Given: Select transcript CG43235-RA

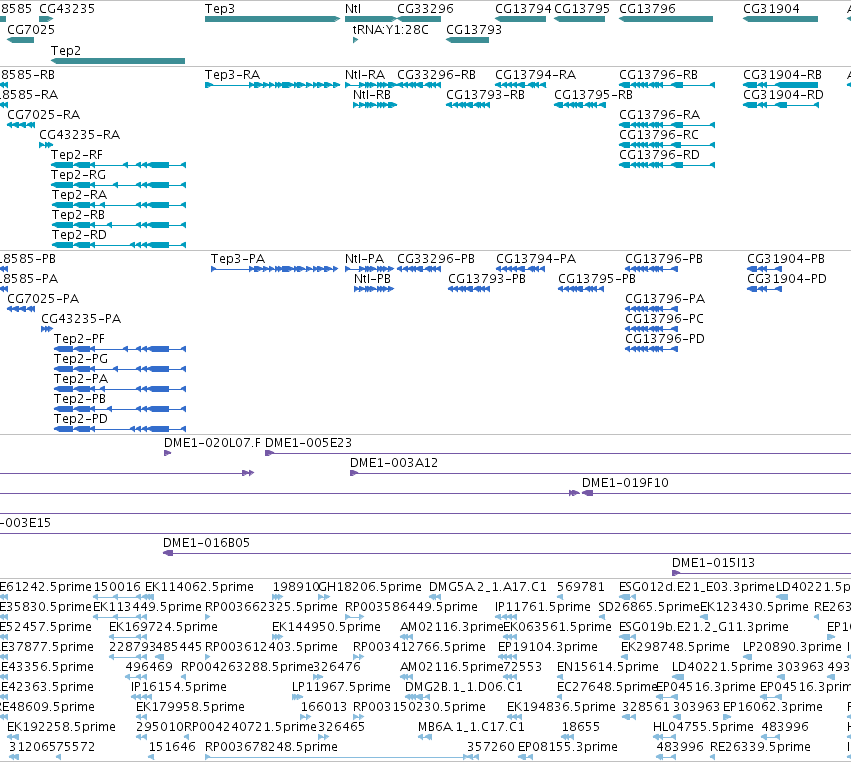Looking at the screenshot, I should (46, 145).
